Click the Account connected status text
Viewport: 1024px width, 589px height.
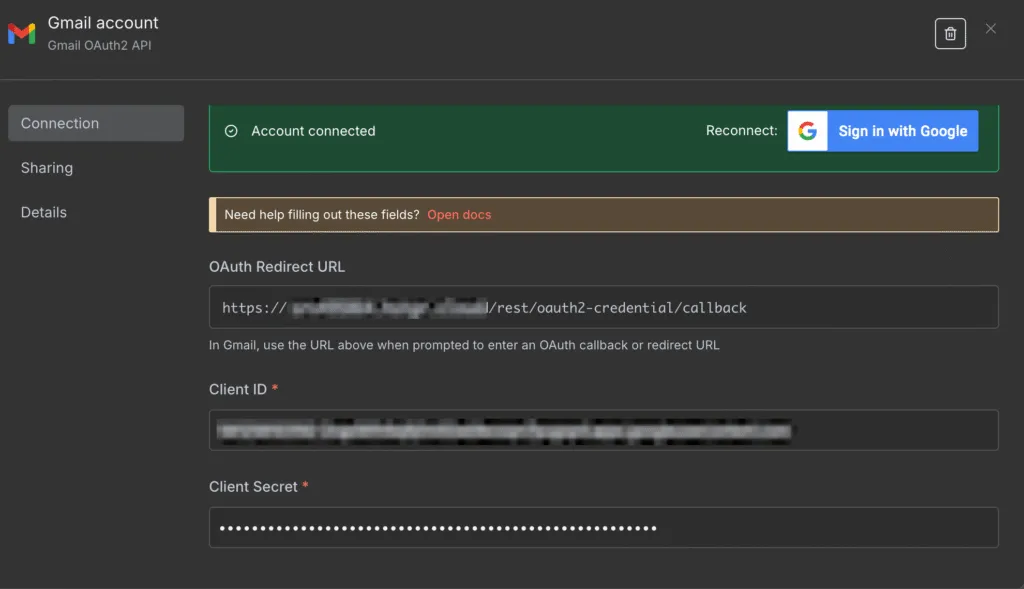click(315, 130)
